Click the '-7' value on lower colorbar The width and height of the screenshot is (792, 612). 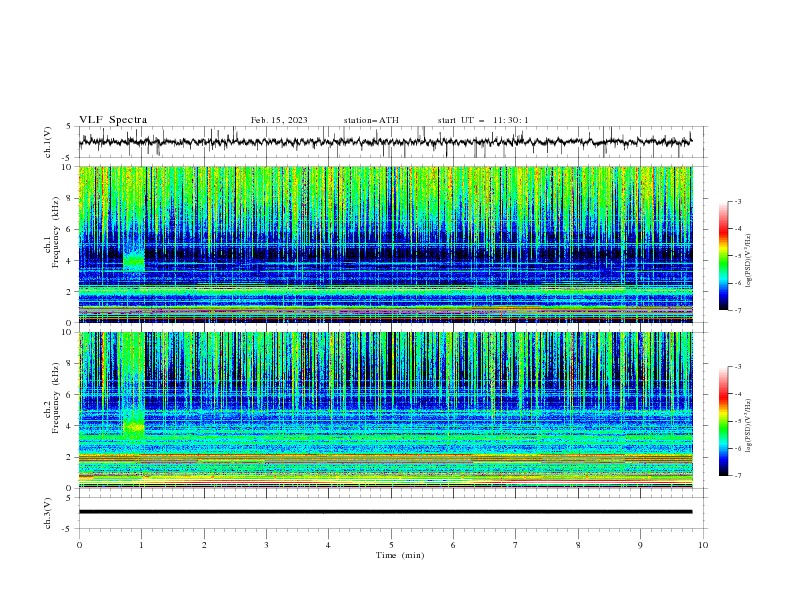737,476
